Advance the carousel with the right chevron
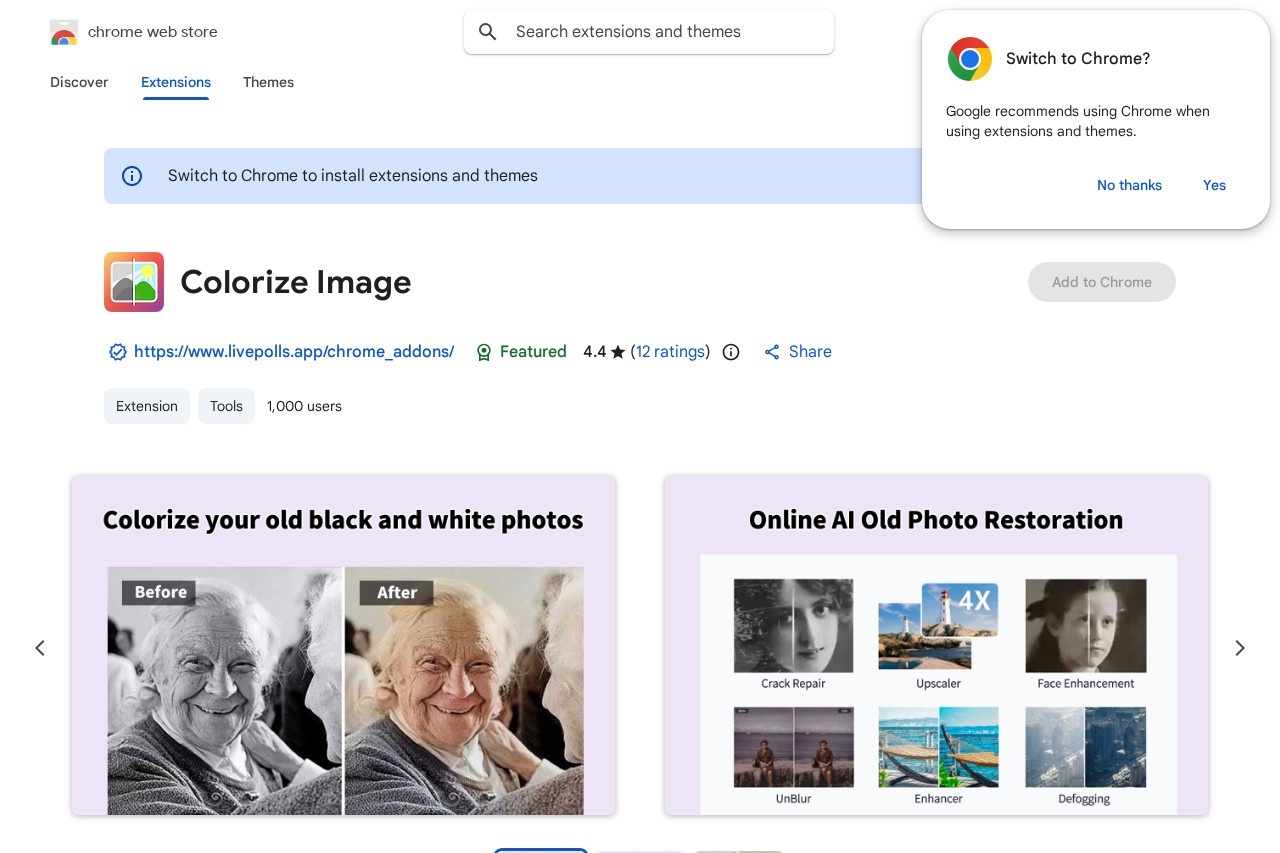 (1239, 648)
